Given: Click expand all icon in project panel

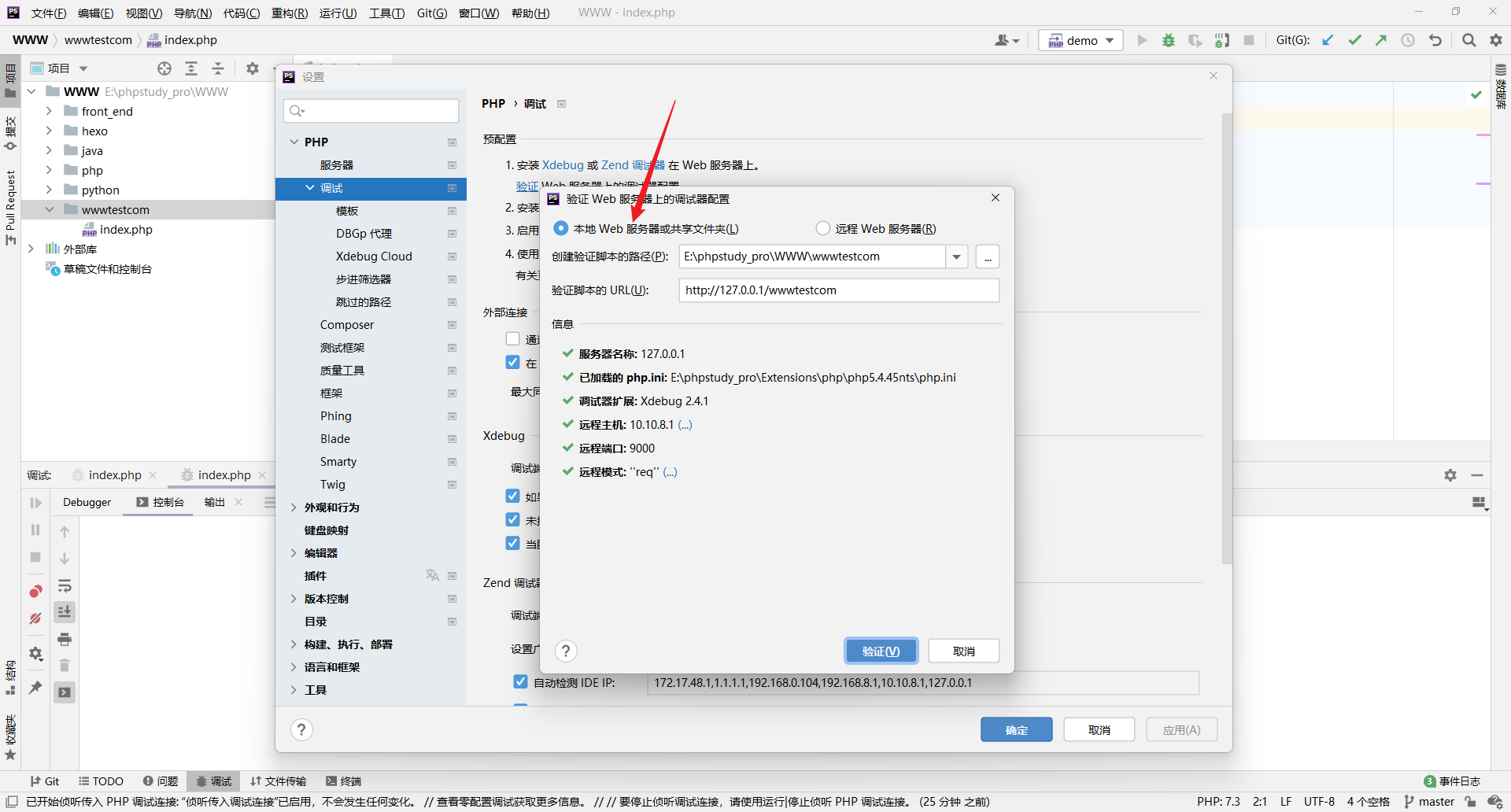Looking at the screenshot, I should click(190, 68).
